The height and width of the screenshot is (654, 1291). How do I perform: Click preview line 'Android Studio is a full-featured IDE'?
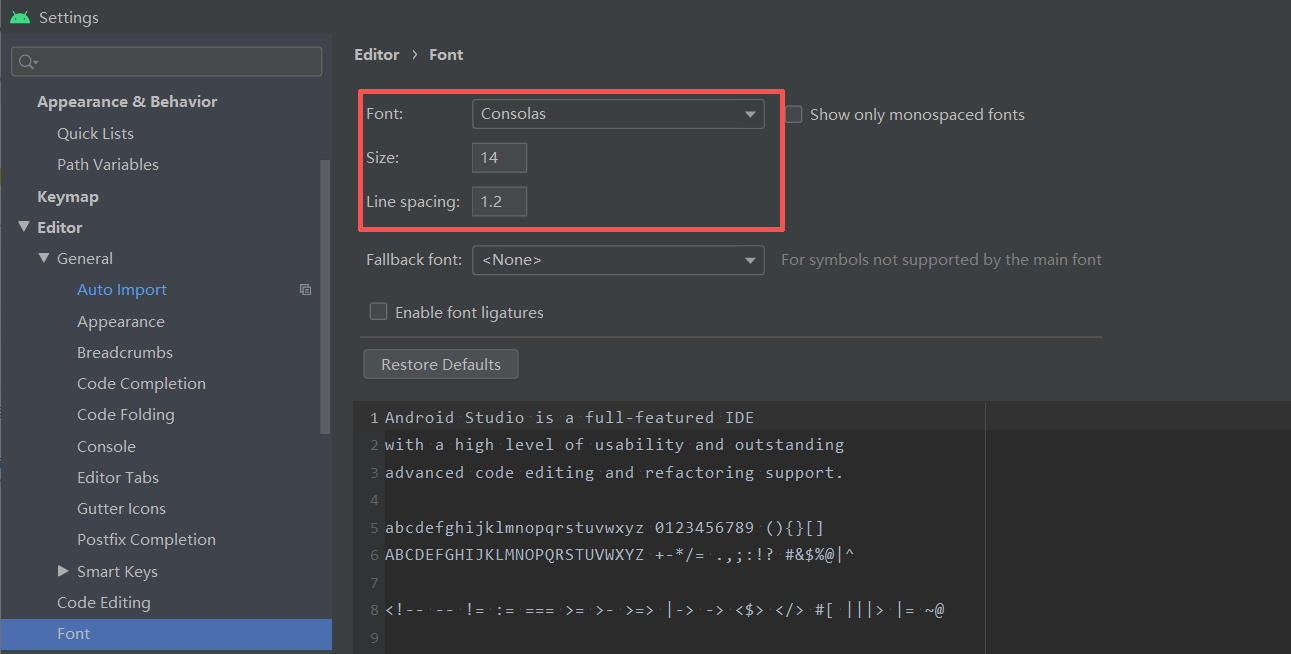point(570,417)
